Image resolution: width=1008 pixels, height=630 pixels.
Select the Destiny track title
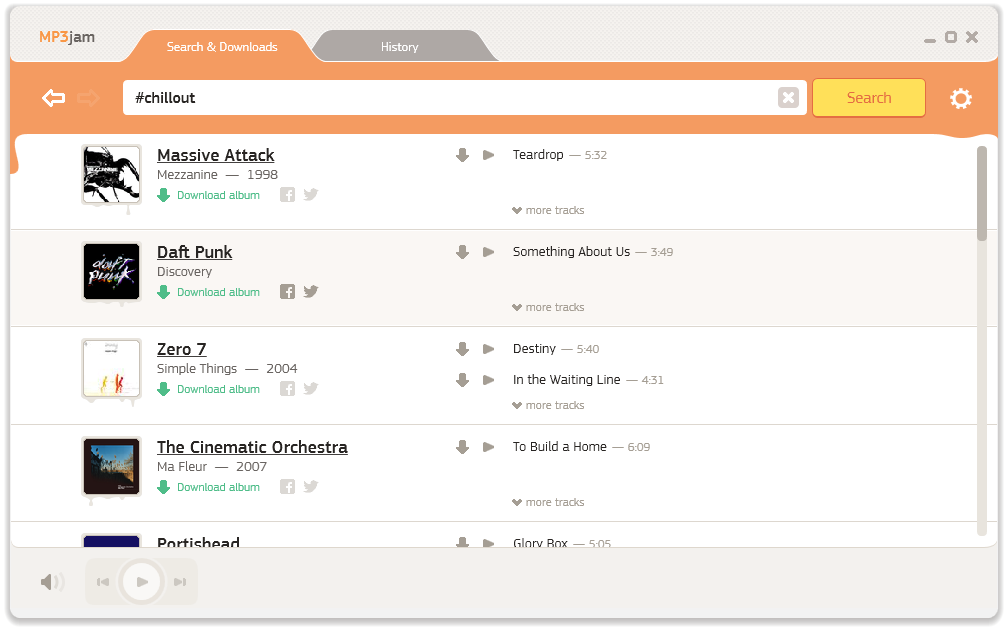(534, 348)
